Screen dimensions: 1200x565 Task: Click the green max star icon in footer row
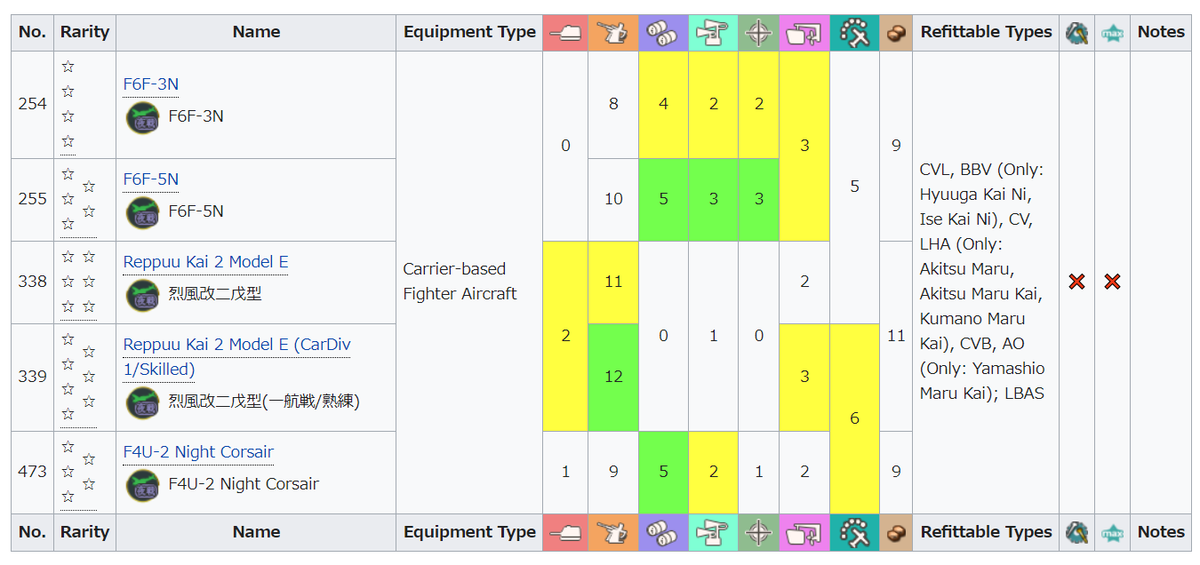(1112, 532)
